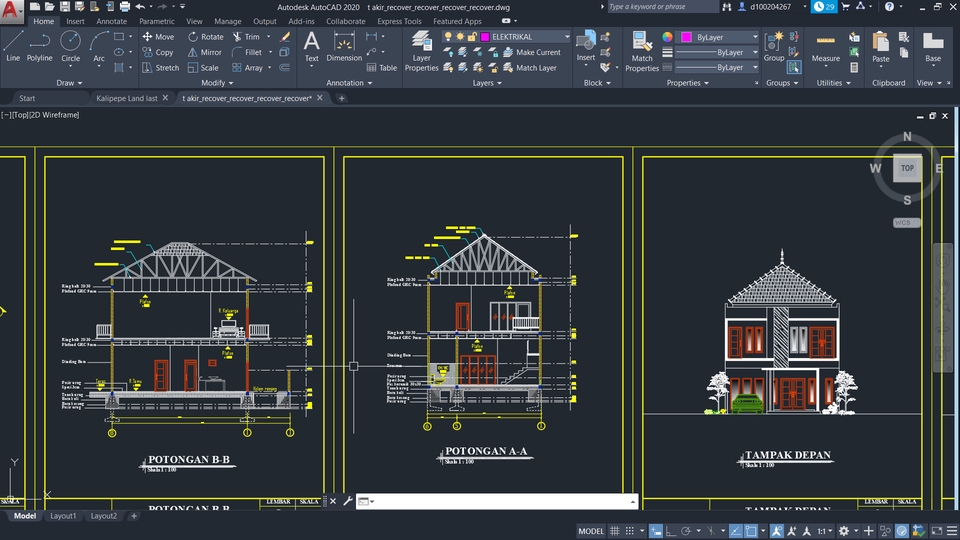Choose the Scale tool
The height and width of the screenshot is (540, 960).
point(203,68)
